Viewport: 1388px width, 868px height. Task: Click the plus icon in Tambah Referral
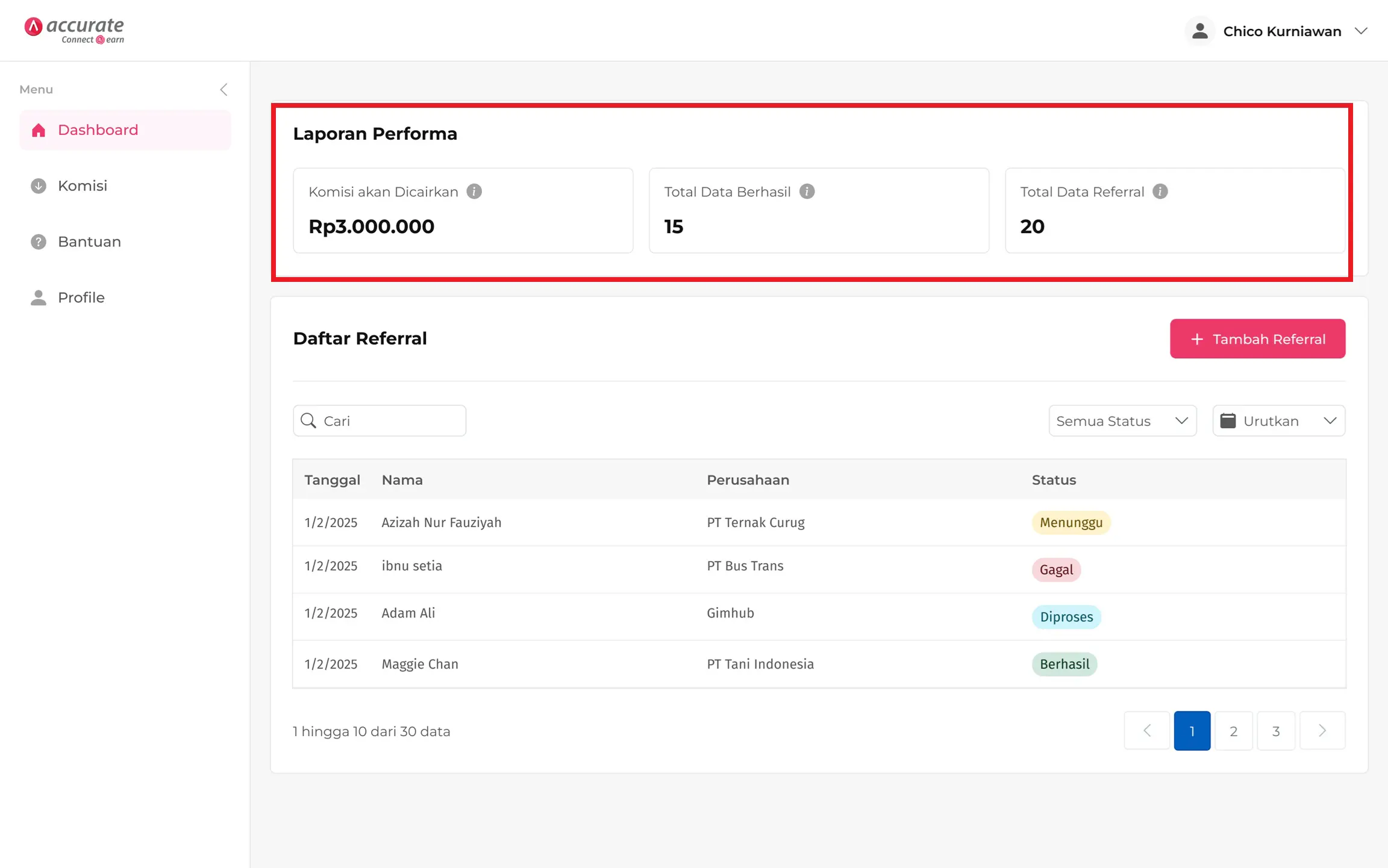pos(1197,339)
